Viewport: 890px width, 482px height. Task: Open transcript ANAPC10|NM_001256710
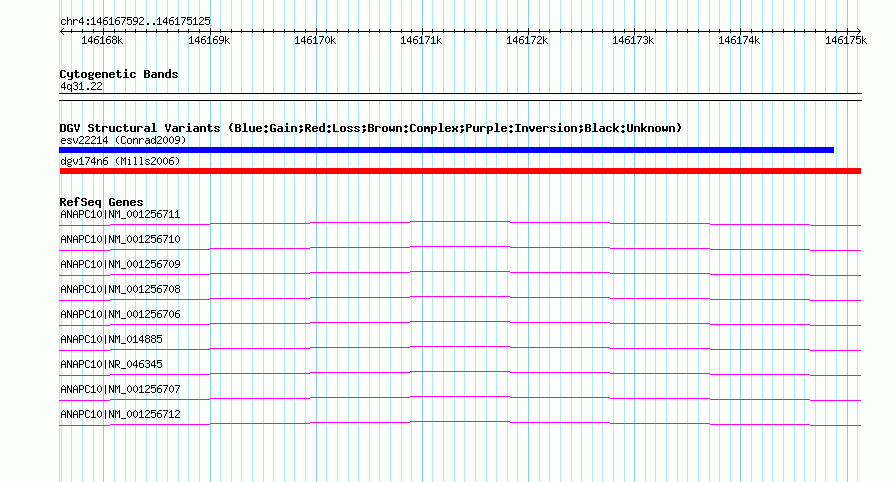pos(120,240)
